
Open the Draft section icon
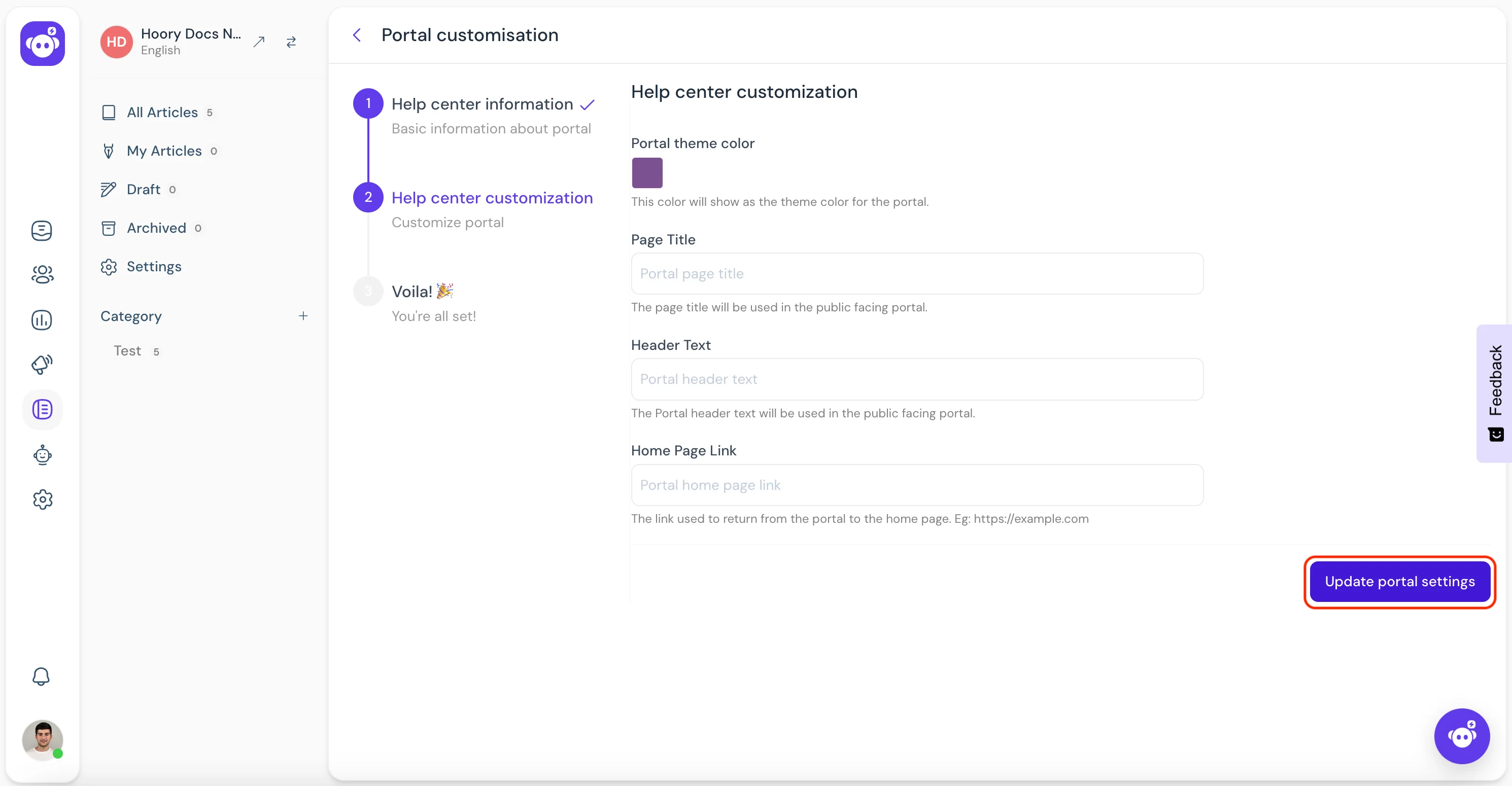click(109, 189)
